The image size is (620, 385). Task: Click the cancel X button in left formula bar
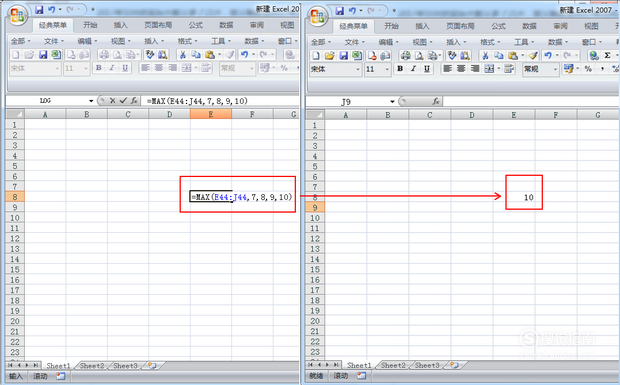click(x=113, y=101)
